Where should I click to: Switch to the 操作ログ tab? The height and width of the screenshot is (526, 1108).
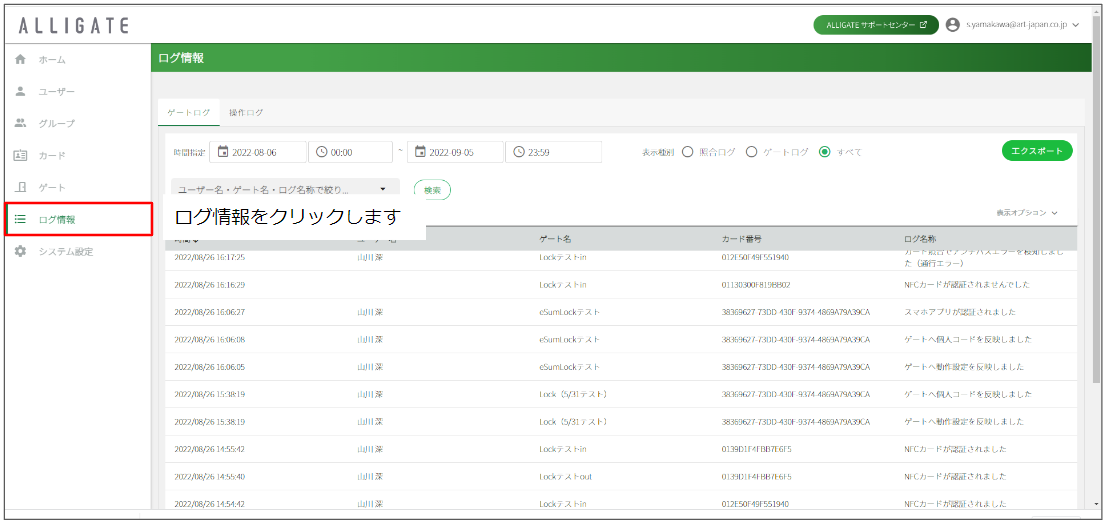click(x=246, y=112)
